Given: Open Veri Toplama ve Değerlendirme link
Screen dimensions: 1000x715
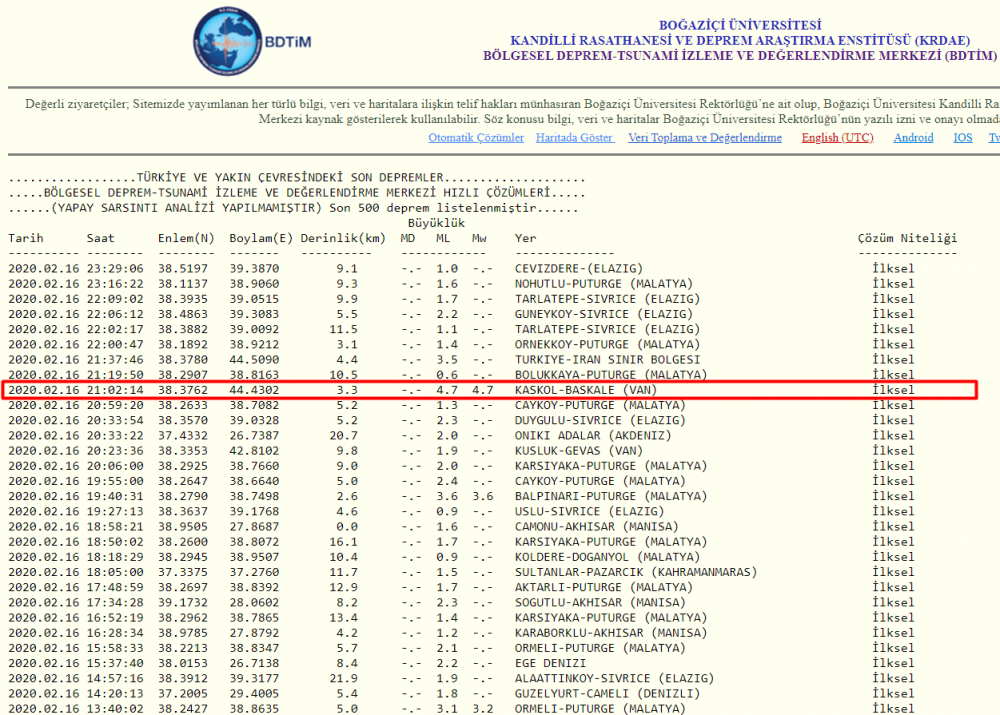Looking at the screenshot, I should pos(705,138).
